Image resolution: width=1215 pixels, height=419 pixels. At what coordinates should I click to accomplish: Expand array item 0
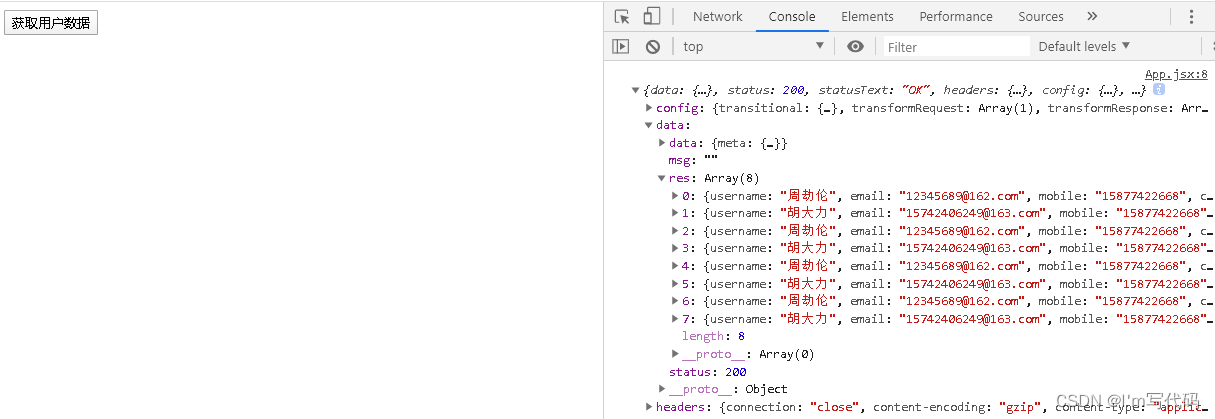coord(675,196)
